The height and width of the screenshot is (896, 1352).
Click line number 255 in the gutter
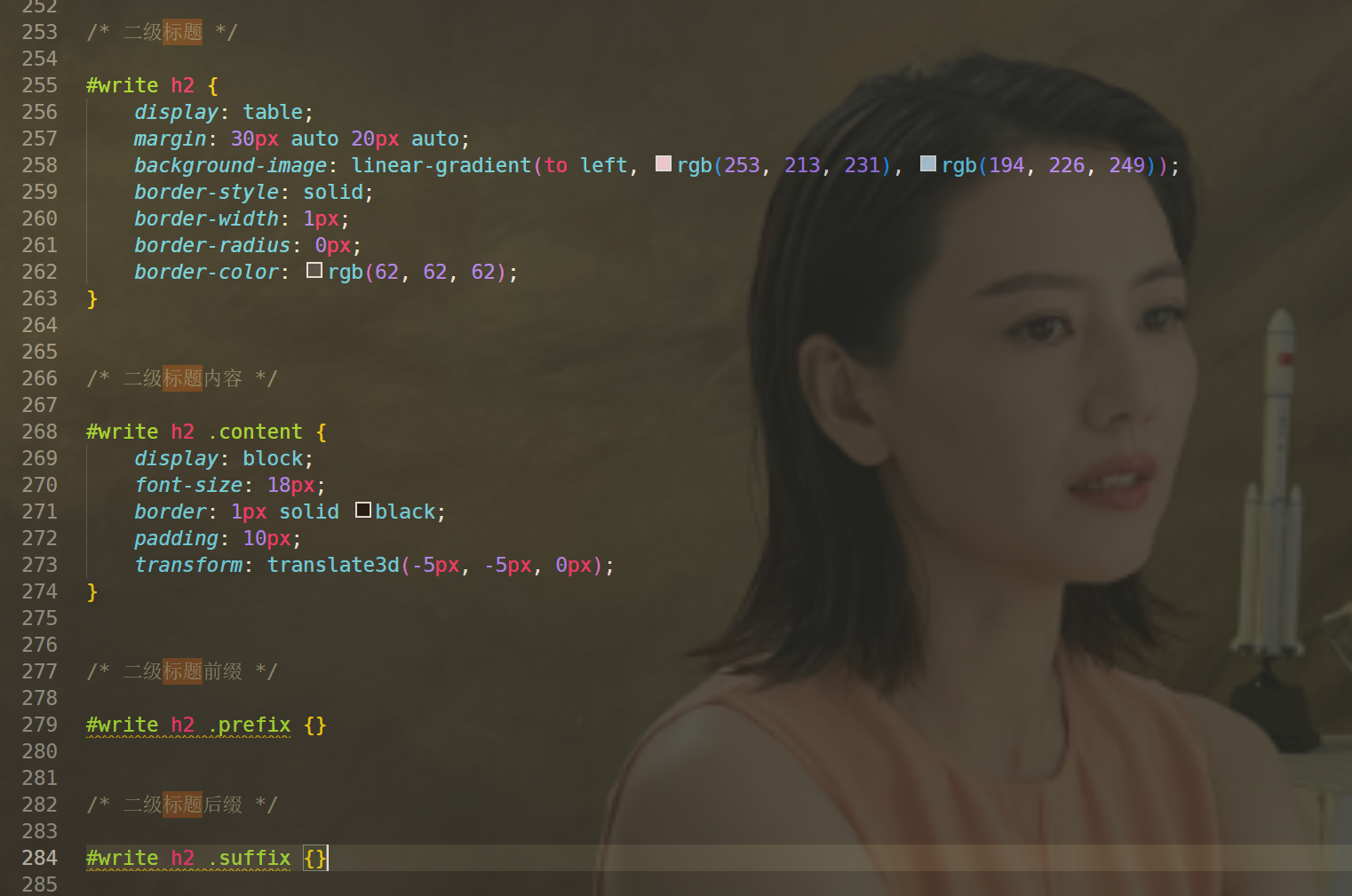coord(40,85)
